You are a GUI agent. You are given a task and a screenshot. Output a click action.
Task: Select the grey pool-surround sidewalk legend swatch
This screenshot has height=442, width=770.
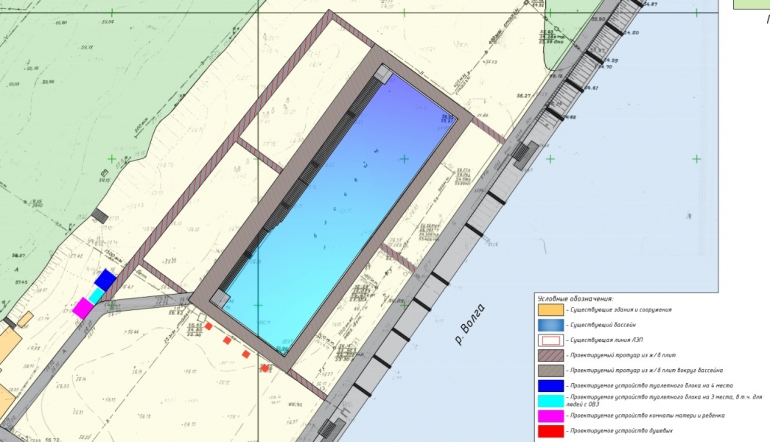tap(550, 370)
